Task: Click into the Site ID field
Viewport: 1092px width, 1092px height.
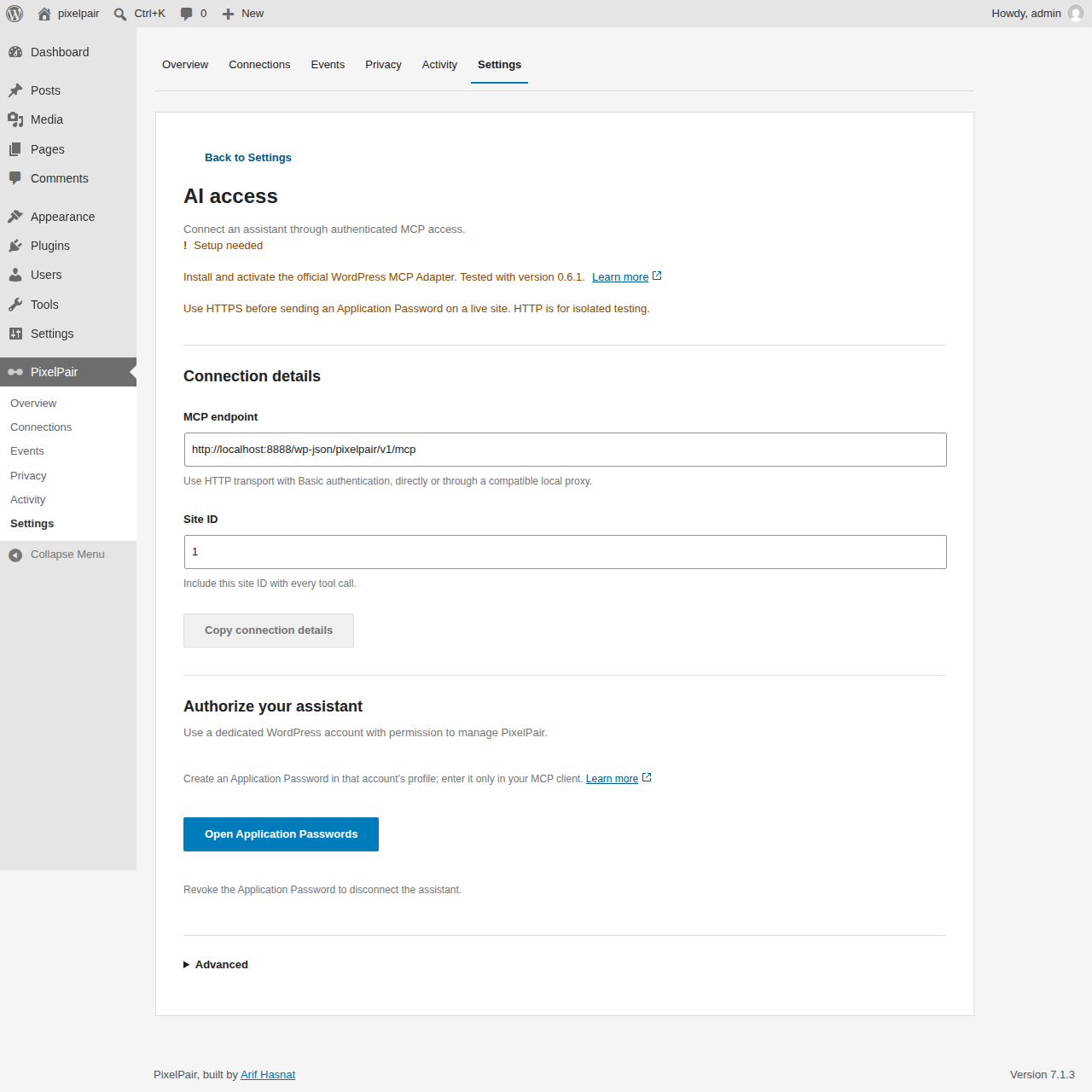Action: (565, 552)
